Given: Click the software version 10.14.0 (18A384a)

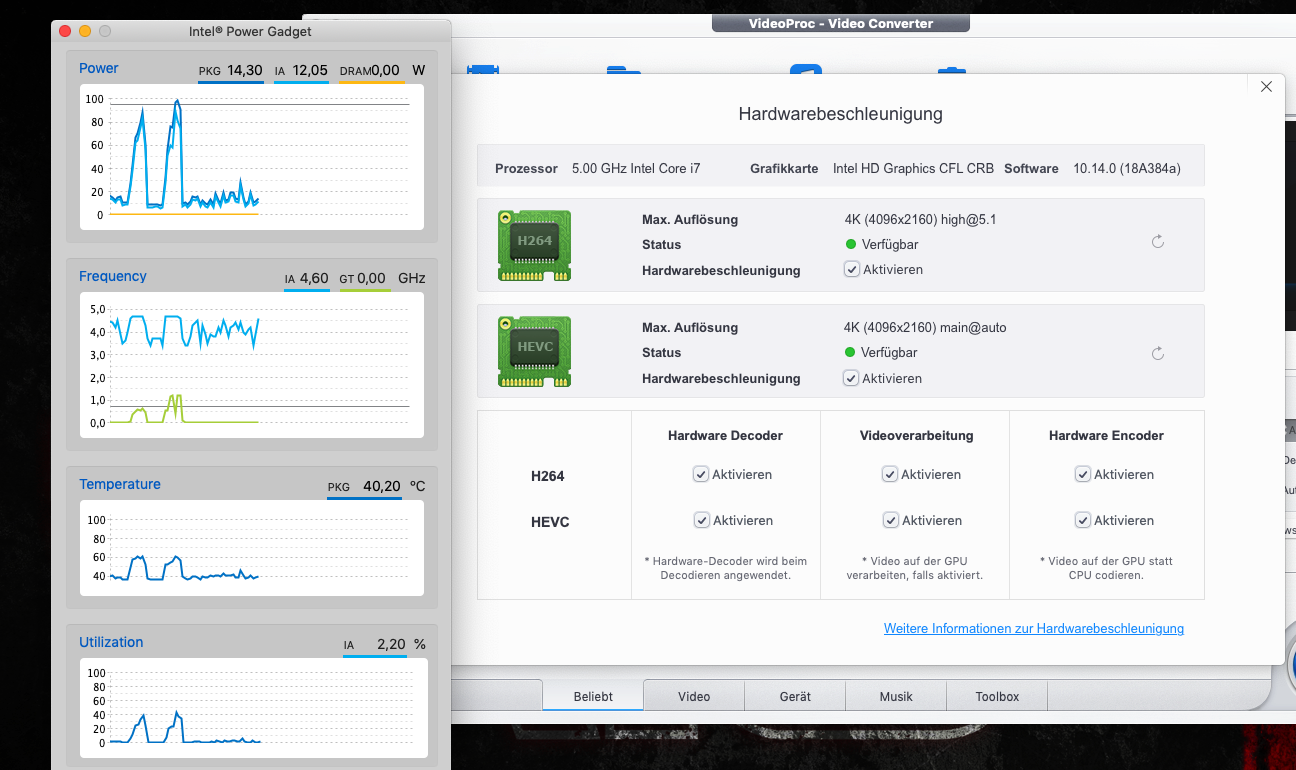Looking at the screenshot, I should (x=1127, y=168).
